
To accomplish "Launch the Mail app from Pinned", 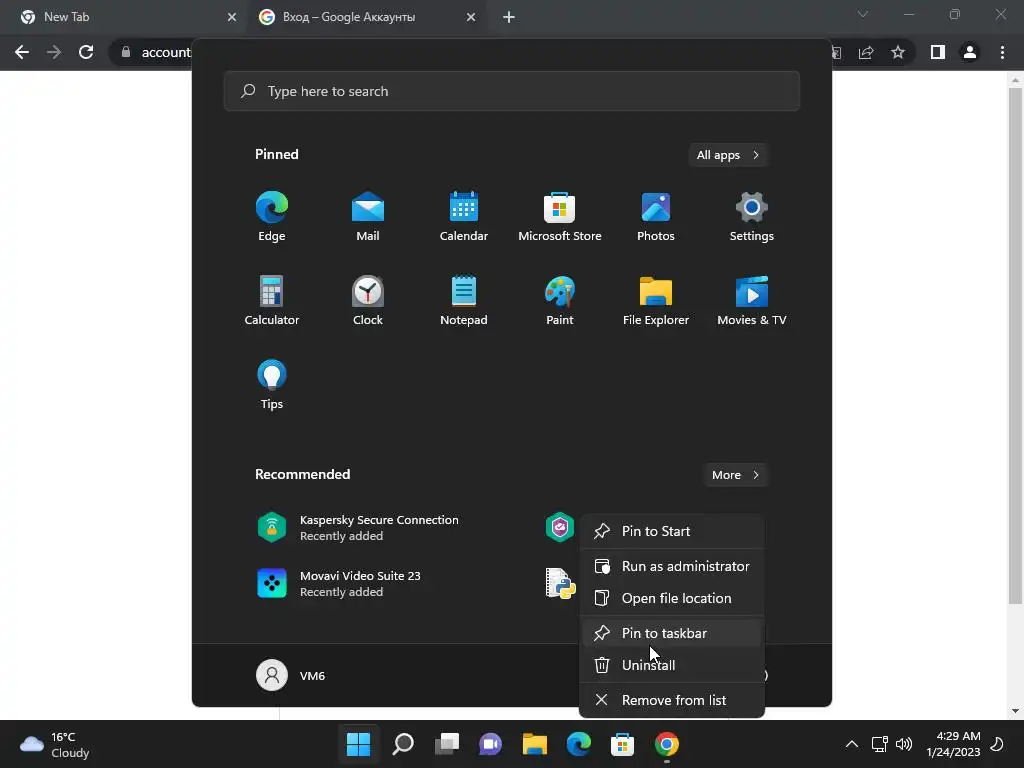I will pyautogui.click(x=368, y=216).
